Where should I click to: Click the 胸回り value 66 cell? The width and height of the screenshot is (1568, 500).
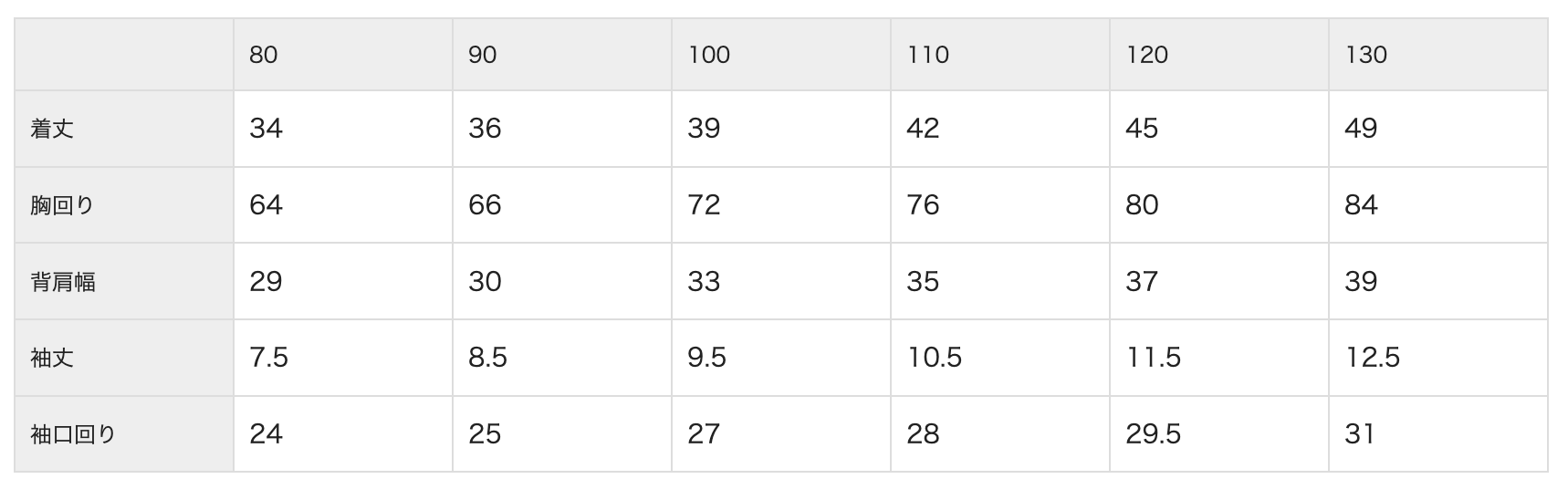pos(485,205)
